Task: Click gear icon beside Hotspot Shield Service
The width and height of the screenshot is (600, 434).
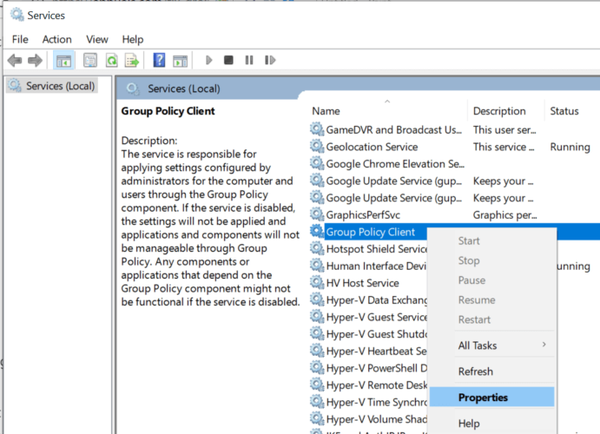Action: (317, 248)
